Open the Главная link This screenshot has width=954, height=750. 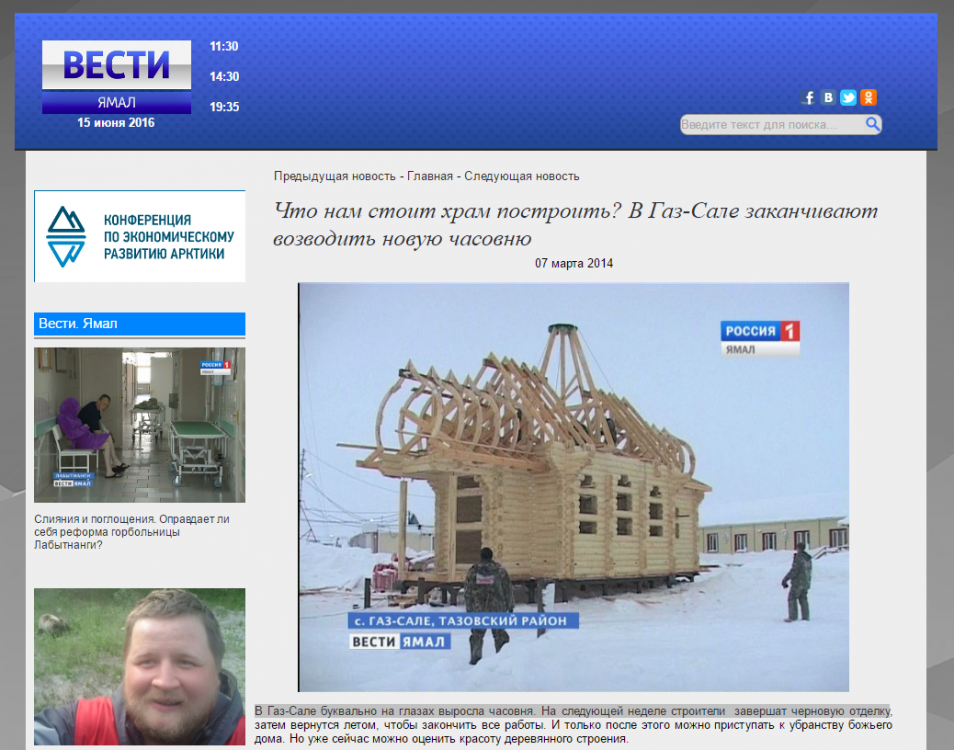pos(430,176)
